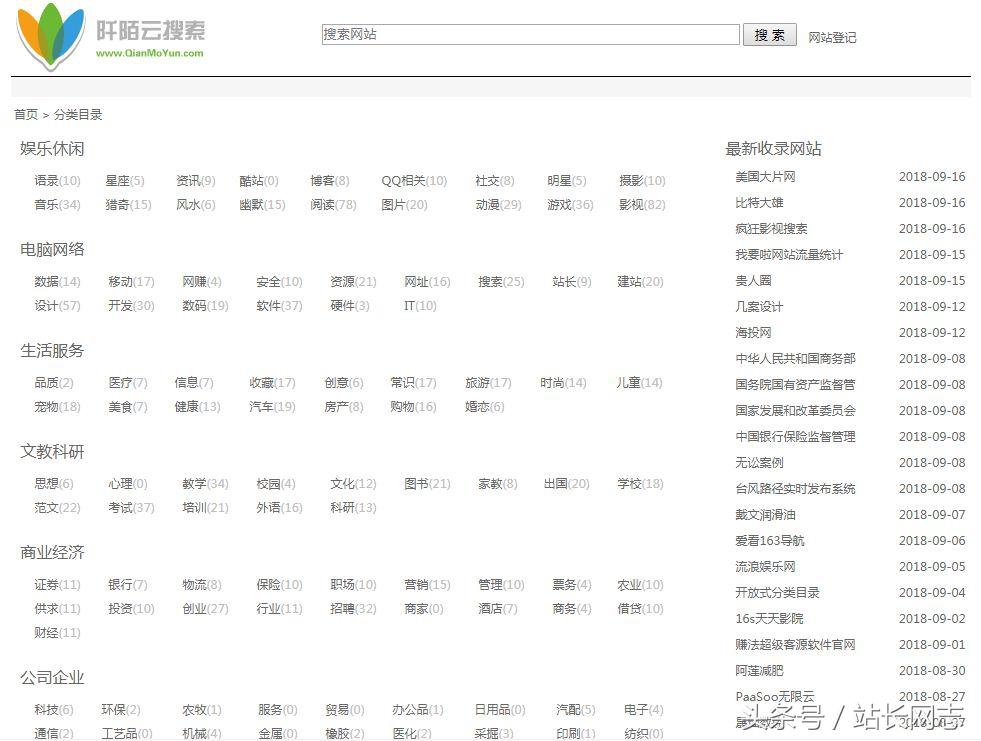Open 考试(37) category
The height and width of the screenshot is (741, 981).
131,508
